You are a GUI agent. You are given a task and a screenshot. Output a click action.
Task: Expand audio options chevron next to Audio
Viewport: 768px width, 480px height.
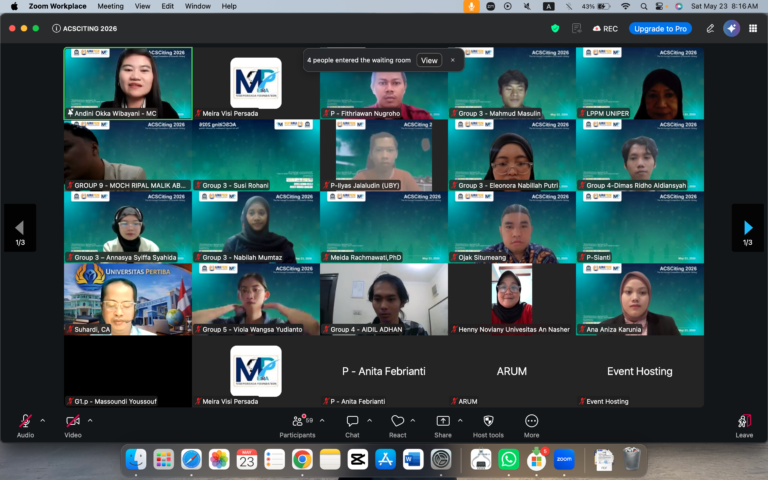pos(43,421)
